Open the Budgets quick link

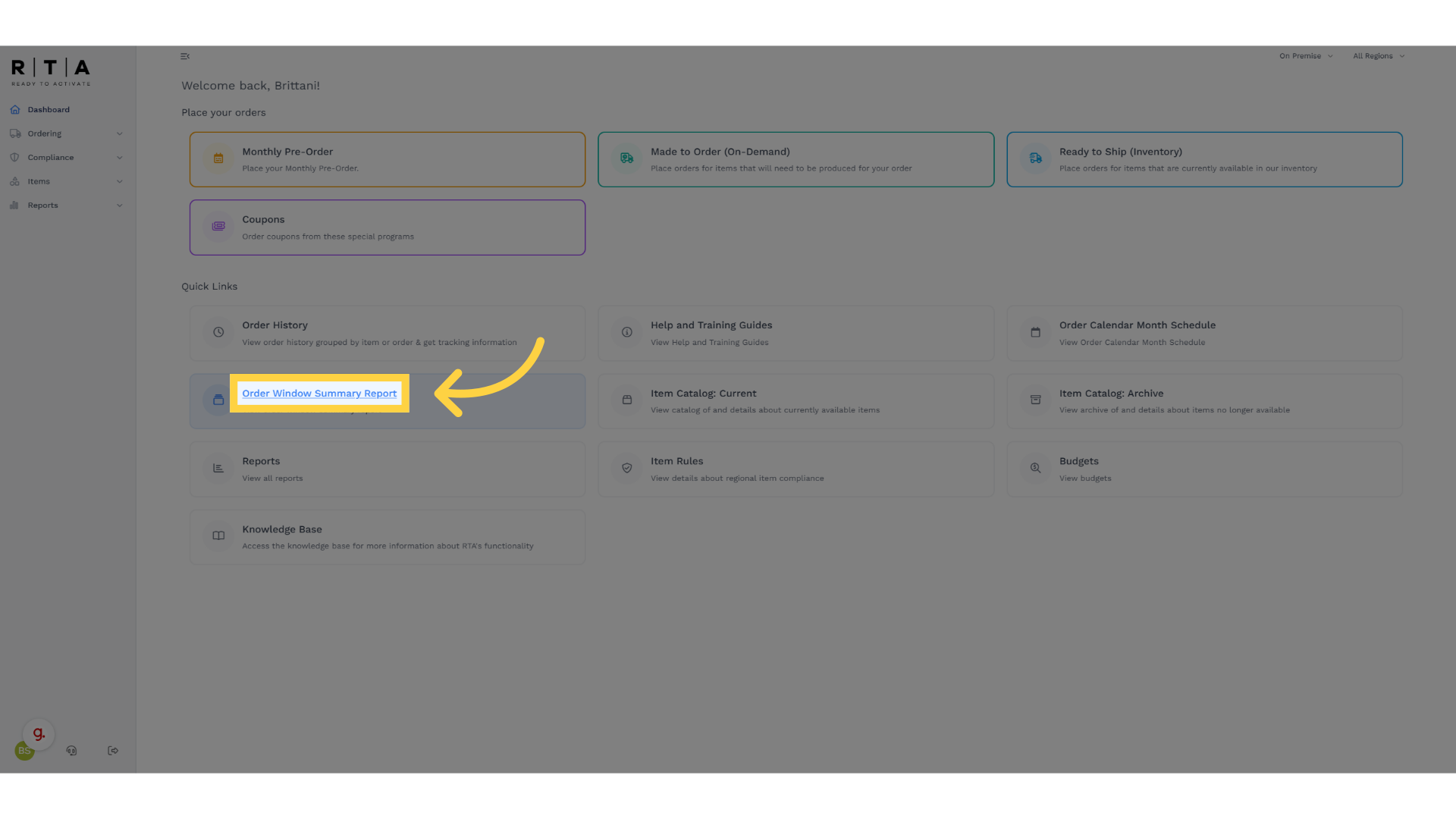click(1078, 461)
